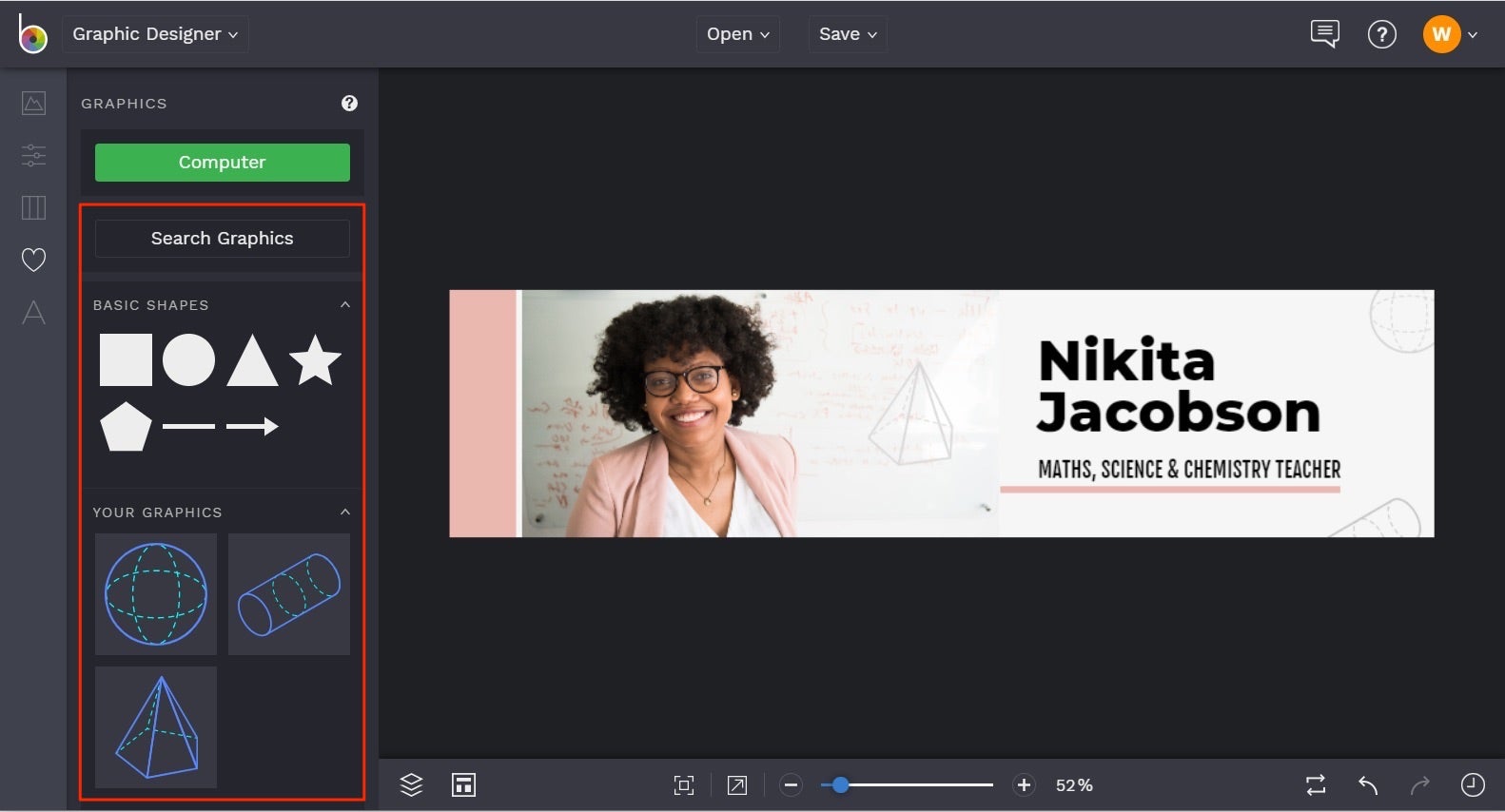Click the zoom slider handle
Image resolution: width=1505 pixels, height=812 pixels.
click(840, 785)
